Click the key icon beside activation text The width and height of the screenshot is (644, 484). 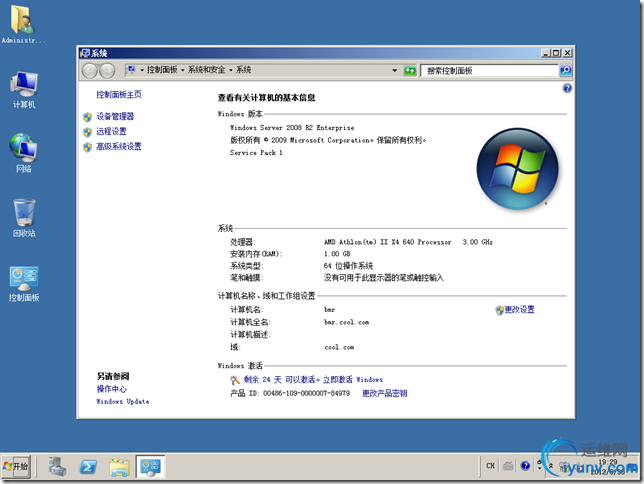pos(235,380)
